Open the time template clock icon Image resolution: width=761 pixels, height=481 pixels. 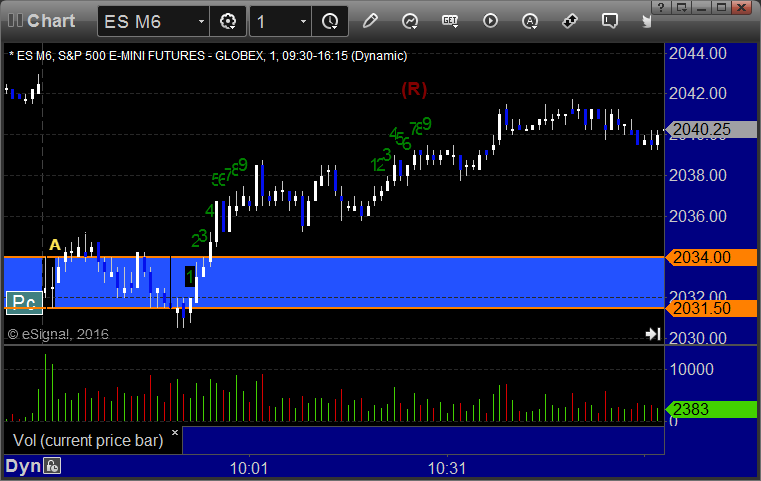pos(330,21)
